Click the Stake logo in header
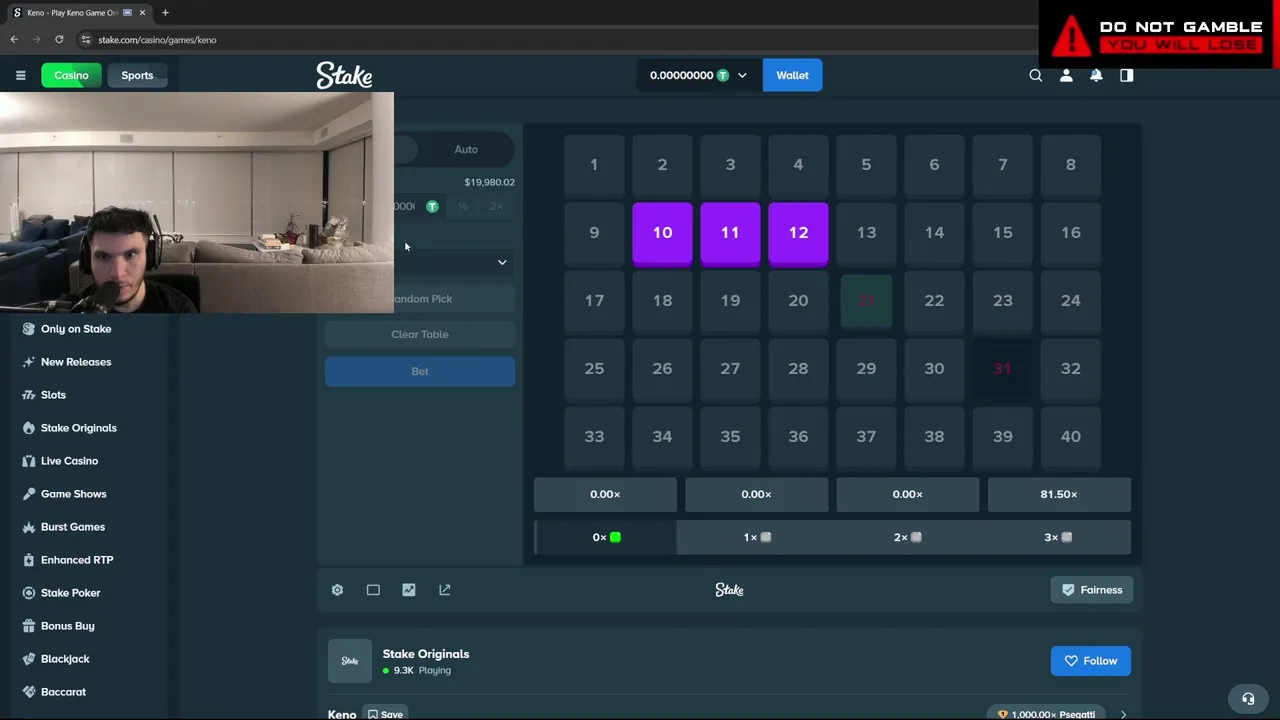Viewport: 1280px width, 720px height. 344,75
